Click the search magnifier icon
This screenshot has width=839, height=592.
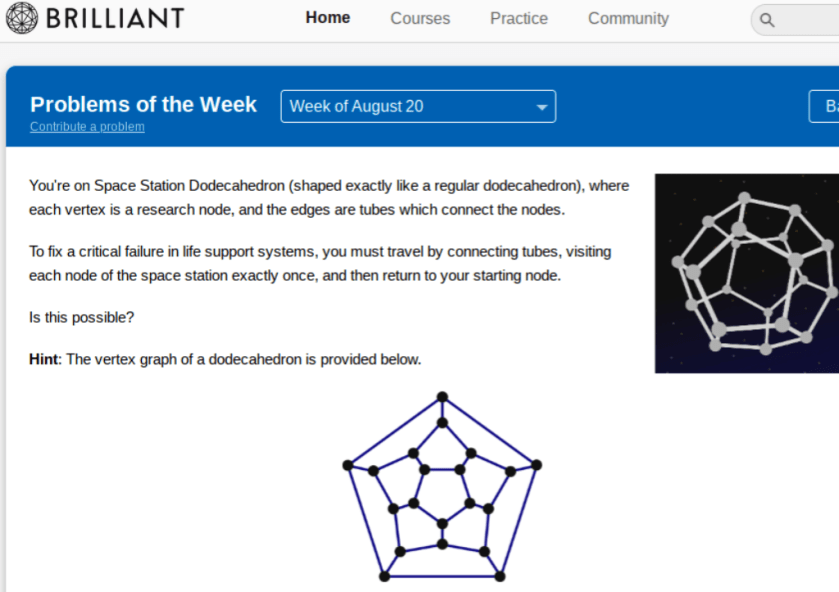(766, 19)
